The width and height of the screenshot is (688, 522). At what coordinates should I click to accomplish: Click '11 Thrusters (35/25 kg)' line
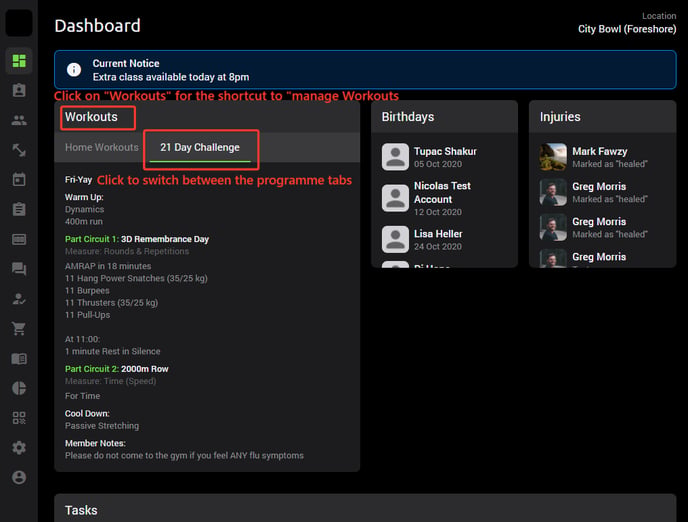[x=111, y=303]
